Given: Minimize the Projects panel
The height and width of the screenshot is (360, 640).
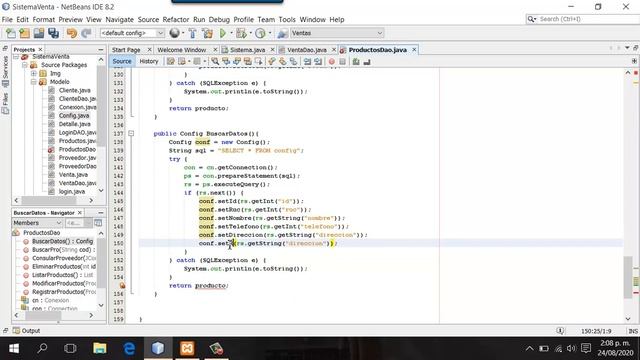Looking at the screenshot, I should click(100, 49).
